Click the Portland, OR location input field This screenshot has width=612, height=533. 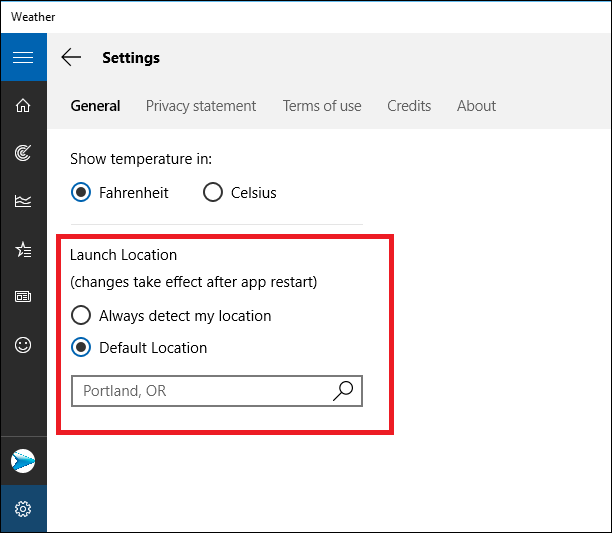coord(217,391)
